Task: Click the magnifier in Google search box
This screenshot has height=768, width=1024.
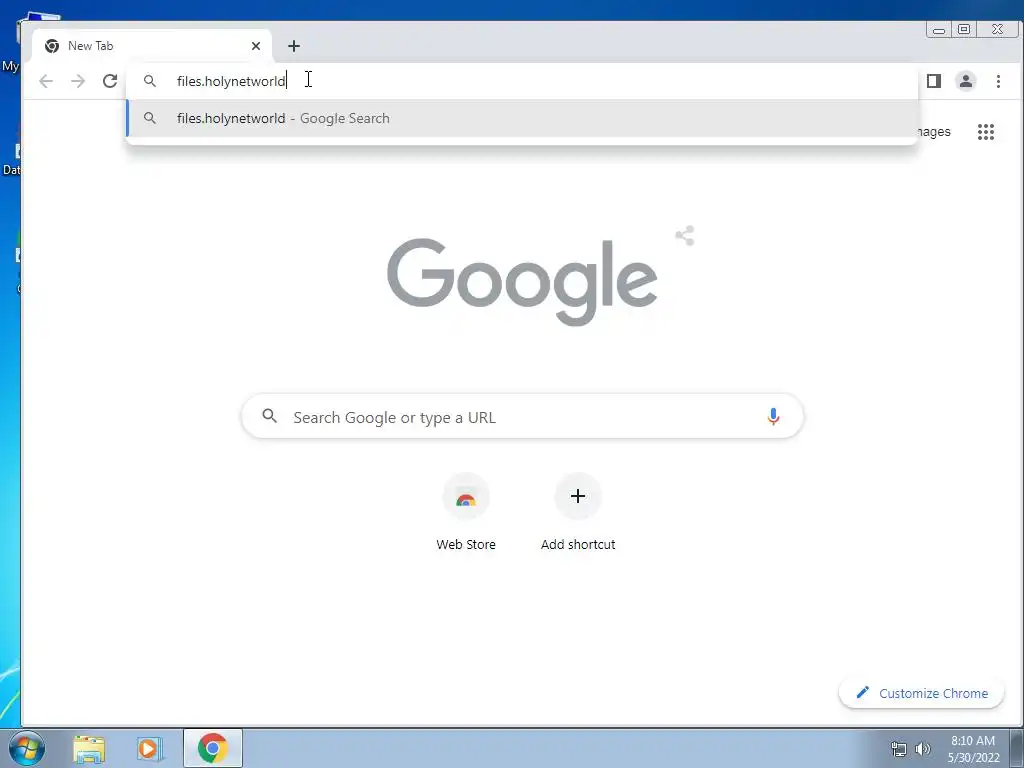Action: click(269, 415)
